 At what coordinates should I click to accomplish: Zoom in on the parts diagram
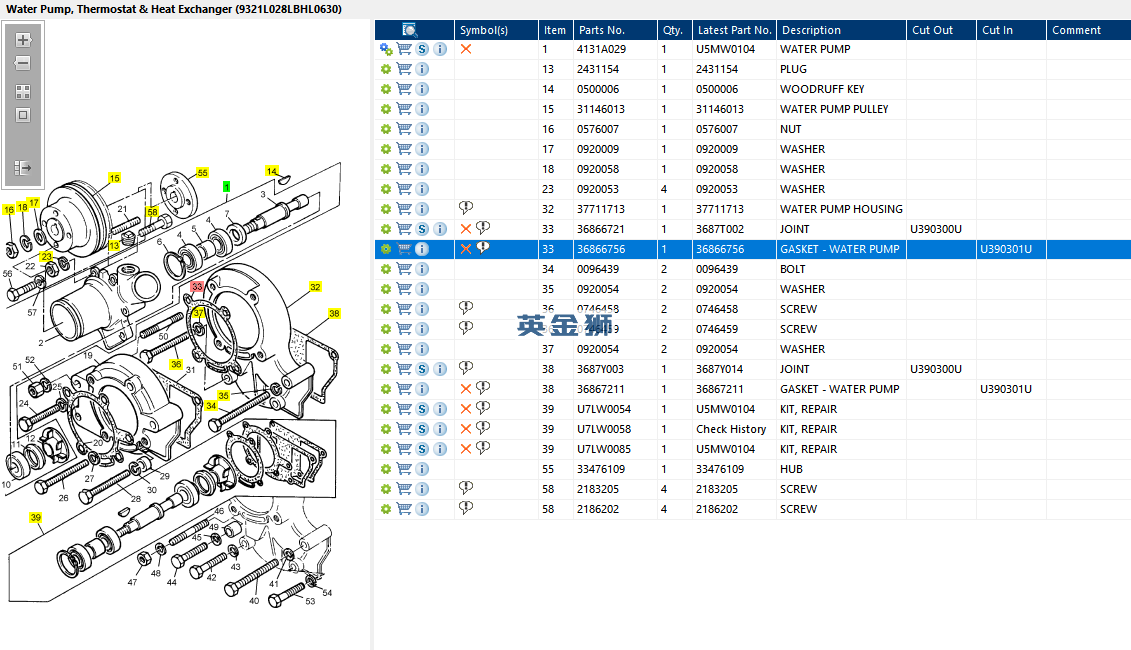point(23,41)
